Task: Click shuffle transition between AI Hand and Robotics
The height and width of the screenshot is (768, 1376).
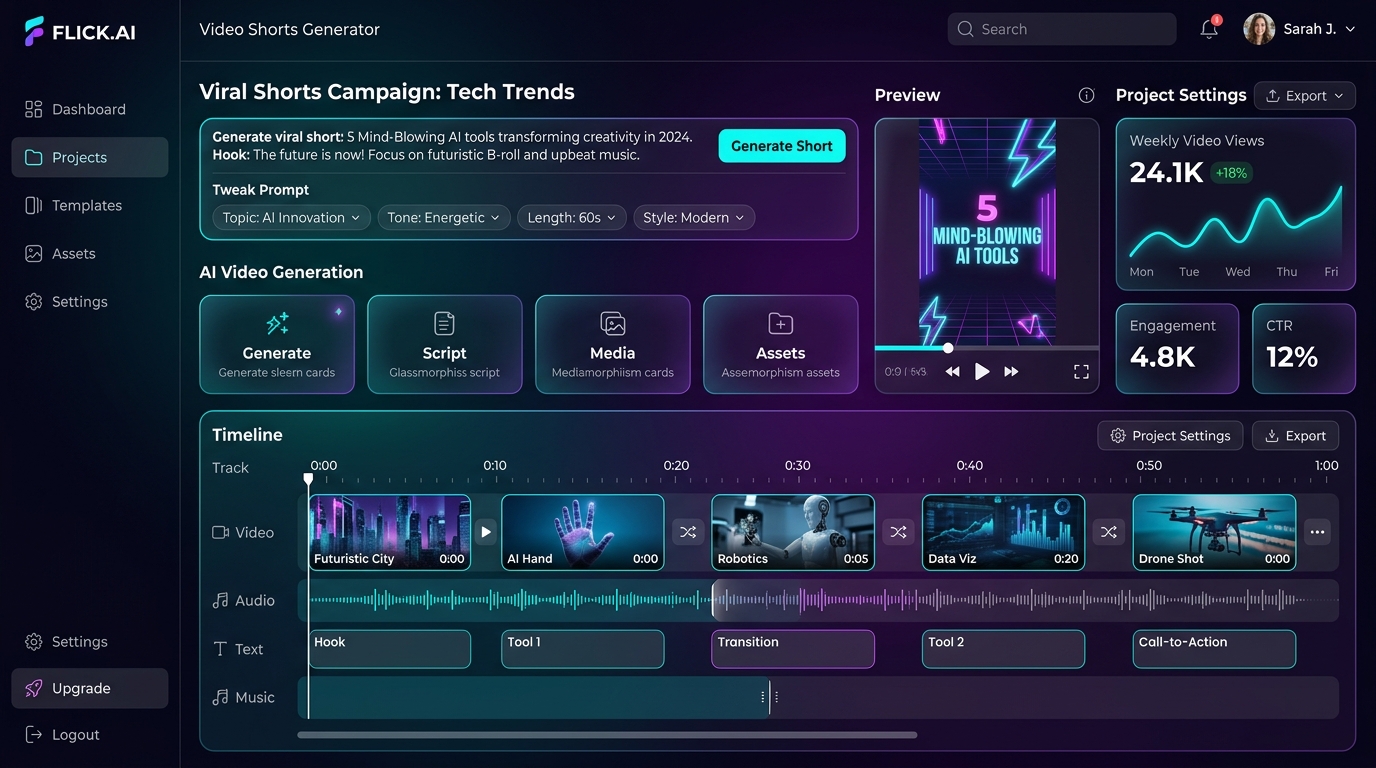Action: point(688,532)
